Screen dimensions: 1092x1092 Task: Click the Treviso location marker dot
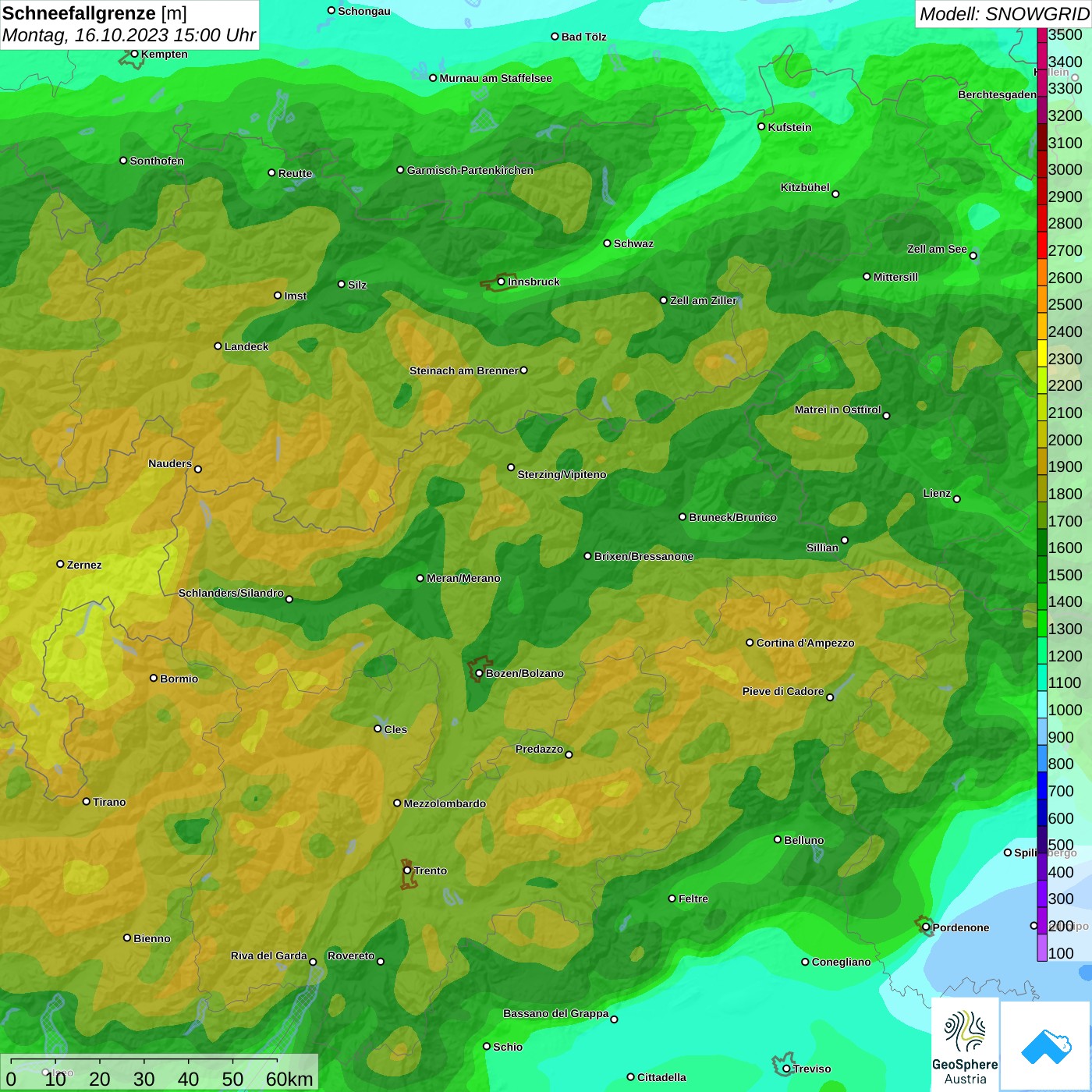click(786, 1069)
